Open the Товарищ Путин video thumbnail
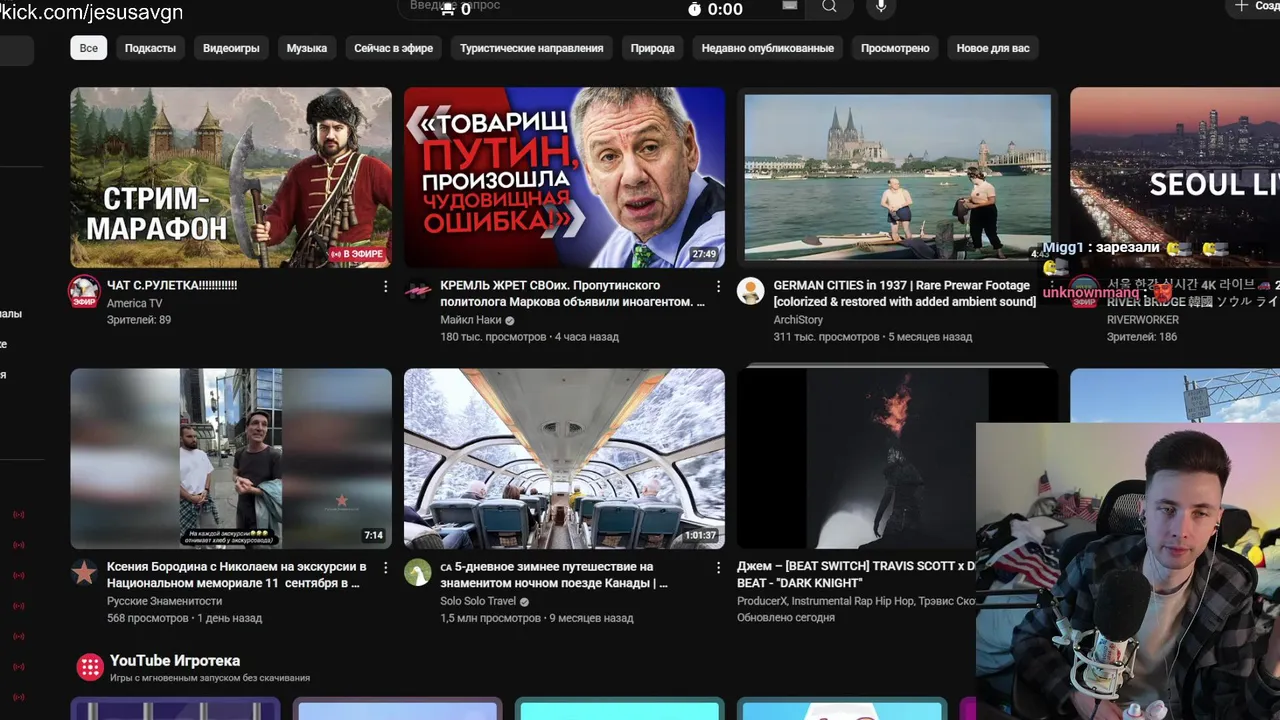This screenshot has width=1280, height=720. pos(564,177)
